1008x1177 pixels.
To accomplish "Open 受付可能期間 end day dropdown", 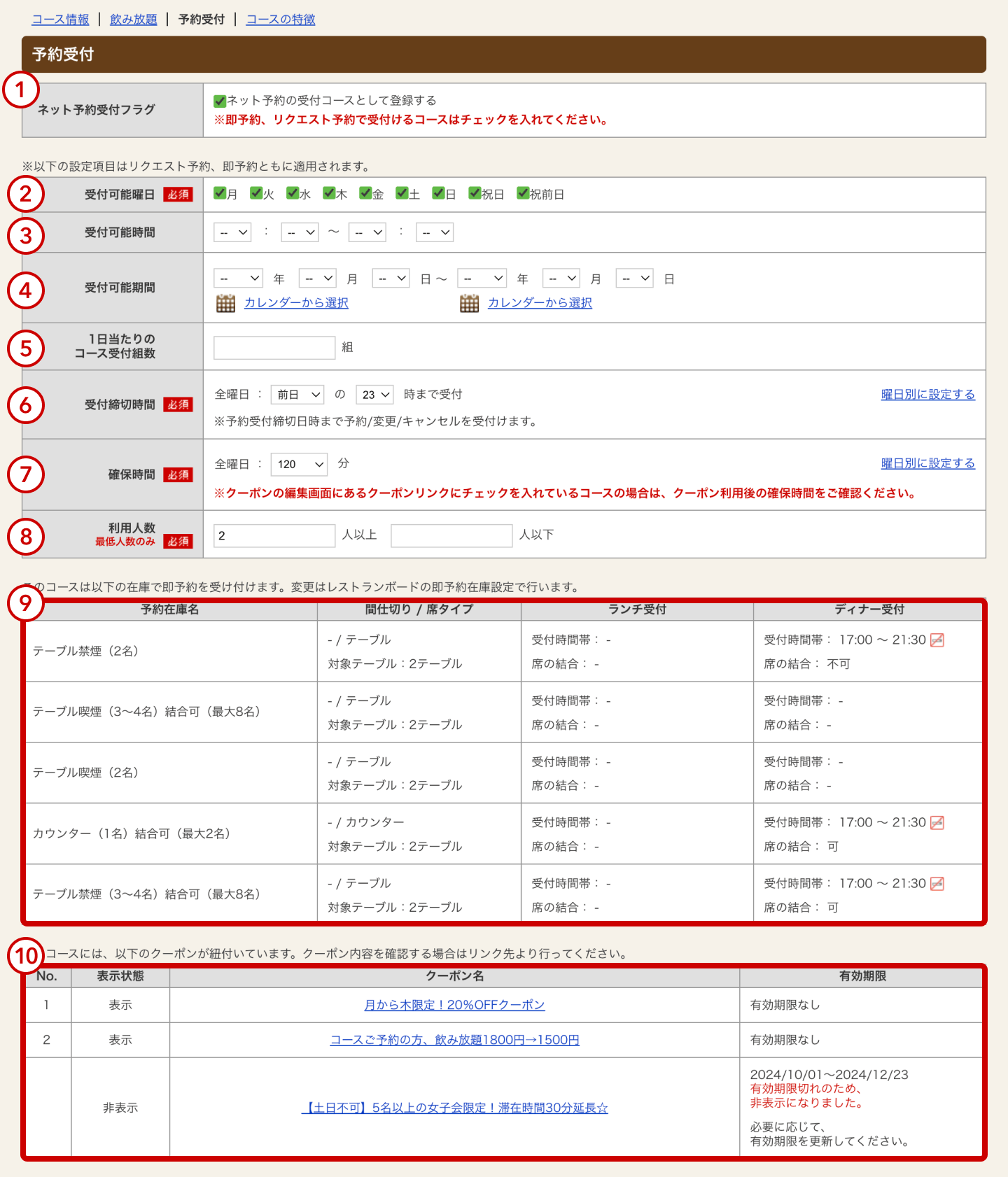I will [x=634, y=279].
